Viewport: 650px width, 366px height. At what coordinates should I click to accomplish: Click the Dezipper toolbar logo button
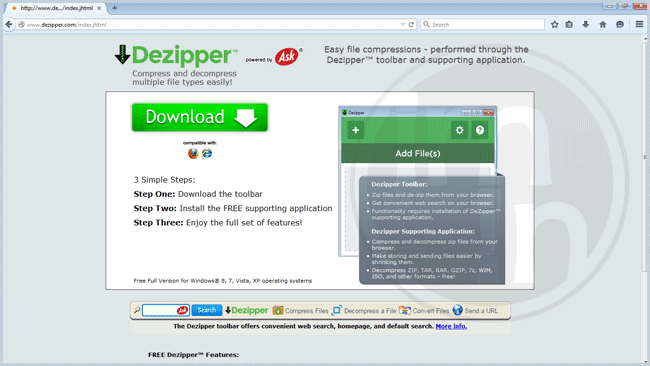point(247,310)
